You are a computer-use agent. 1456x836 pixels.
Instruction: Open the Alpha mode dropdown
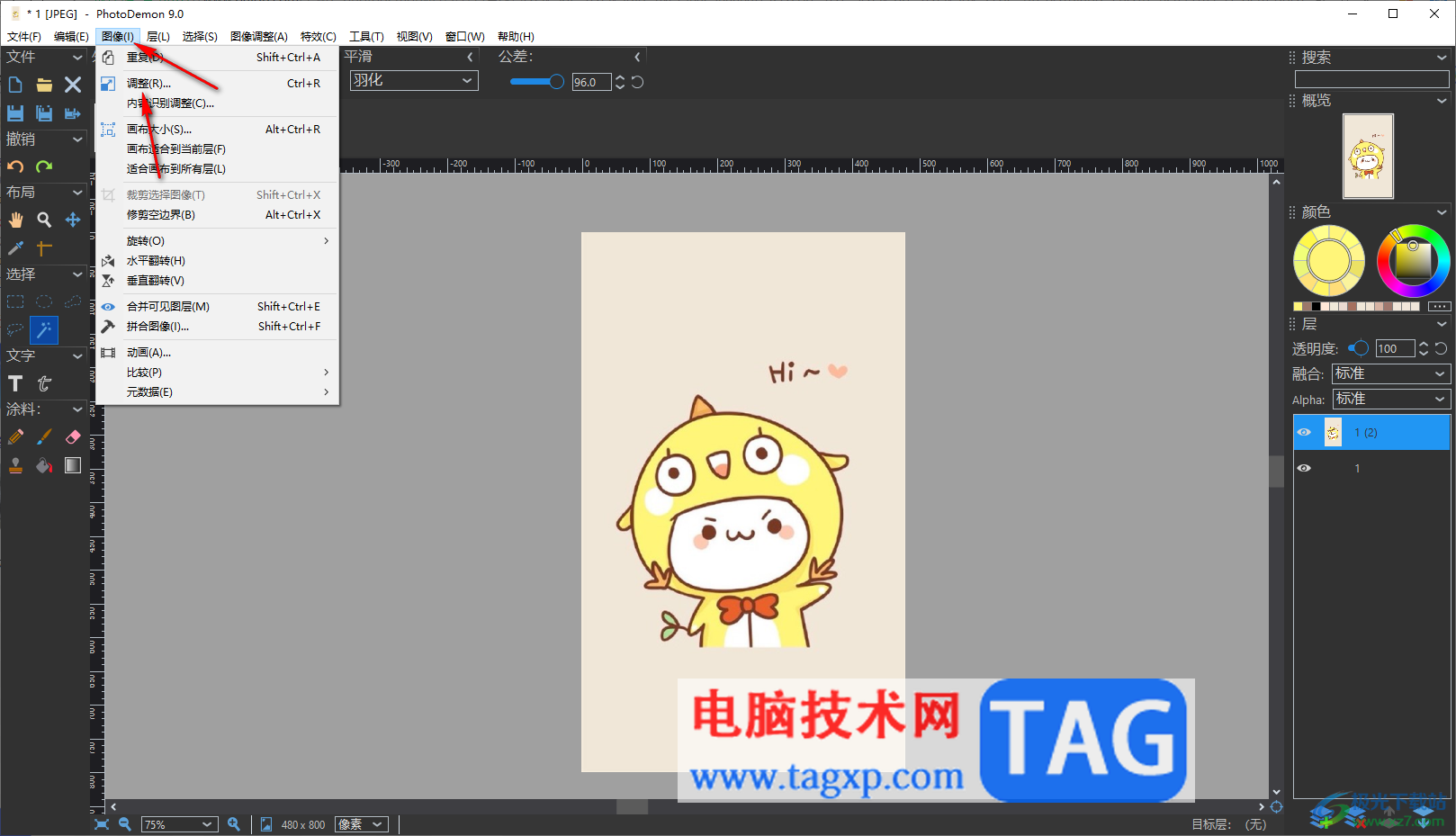point(1391,399)
